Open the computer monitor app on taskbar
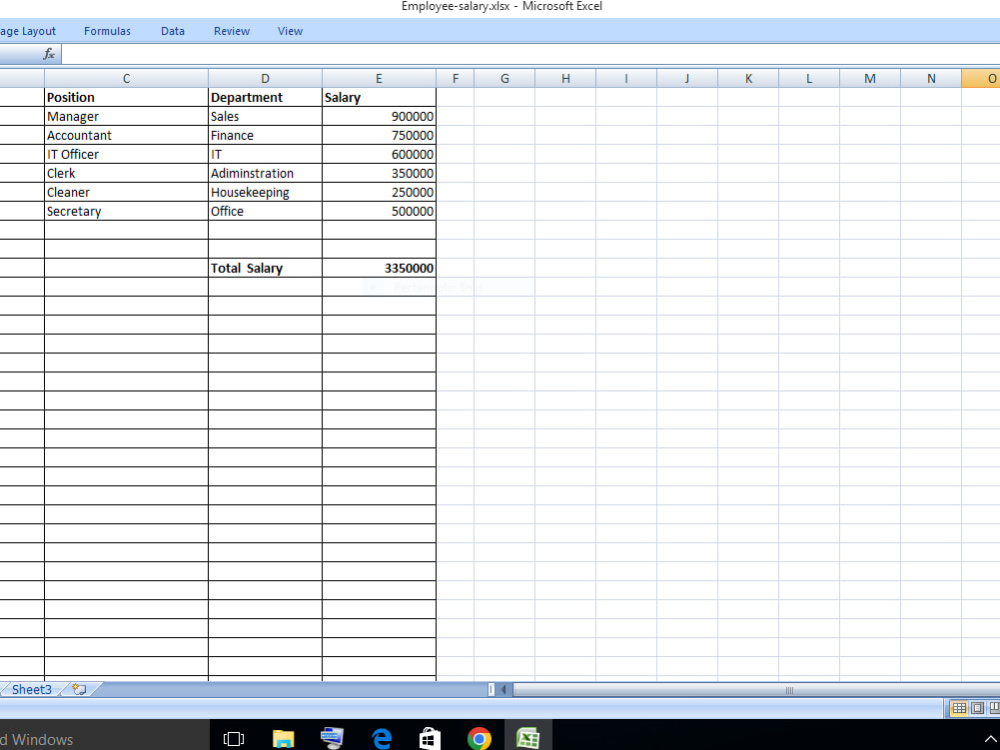Image resolution: width=1000 pixels, height=750 pixels. [332, 738]
